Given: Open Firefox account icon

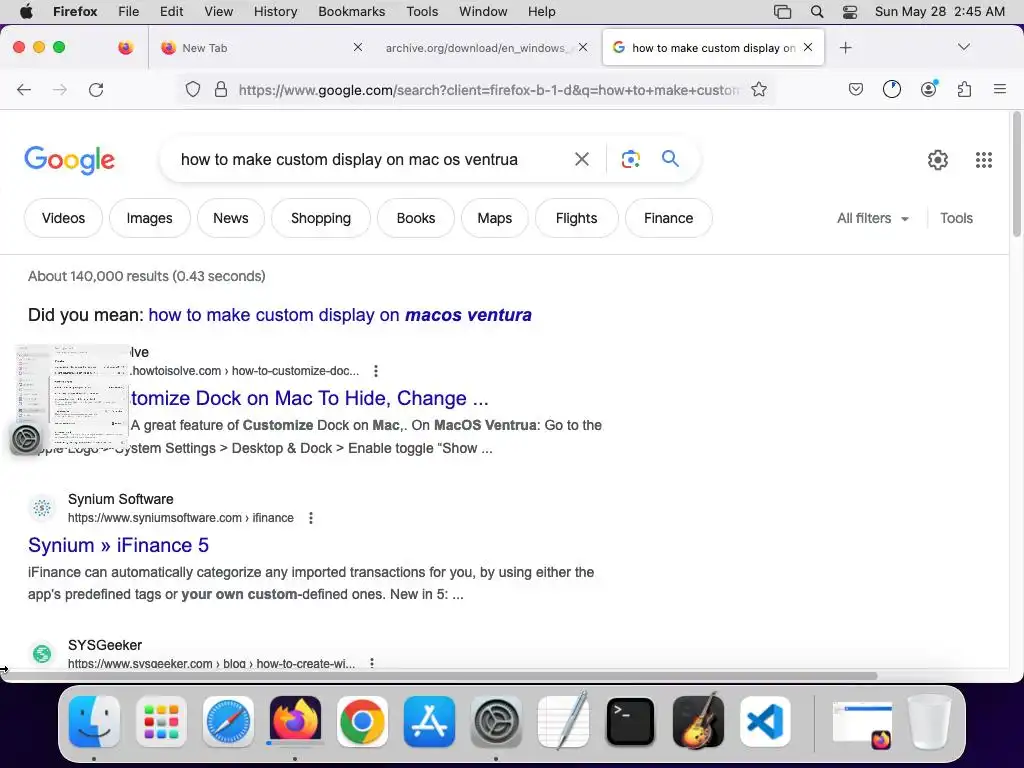Looking at the screenshot, I should 928,89.
